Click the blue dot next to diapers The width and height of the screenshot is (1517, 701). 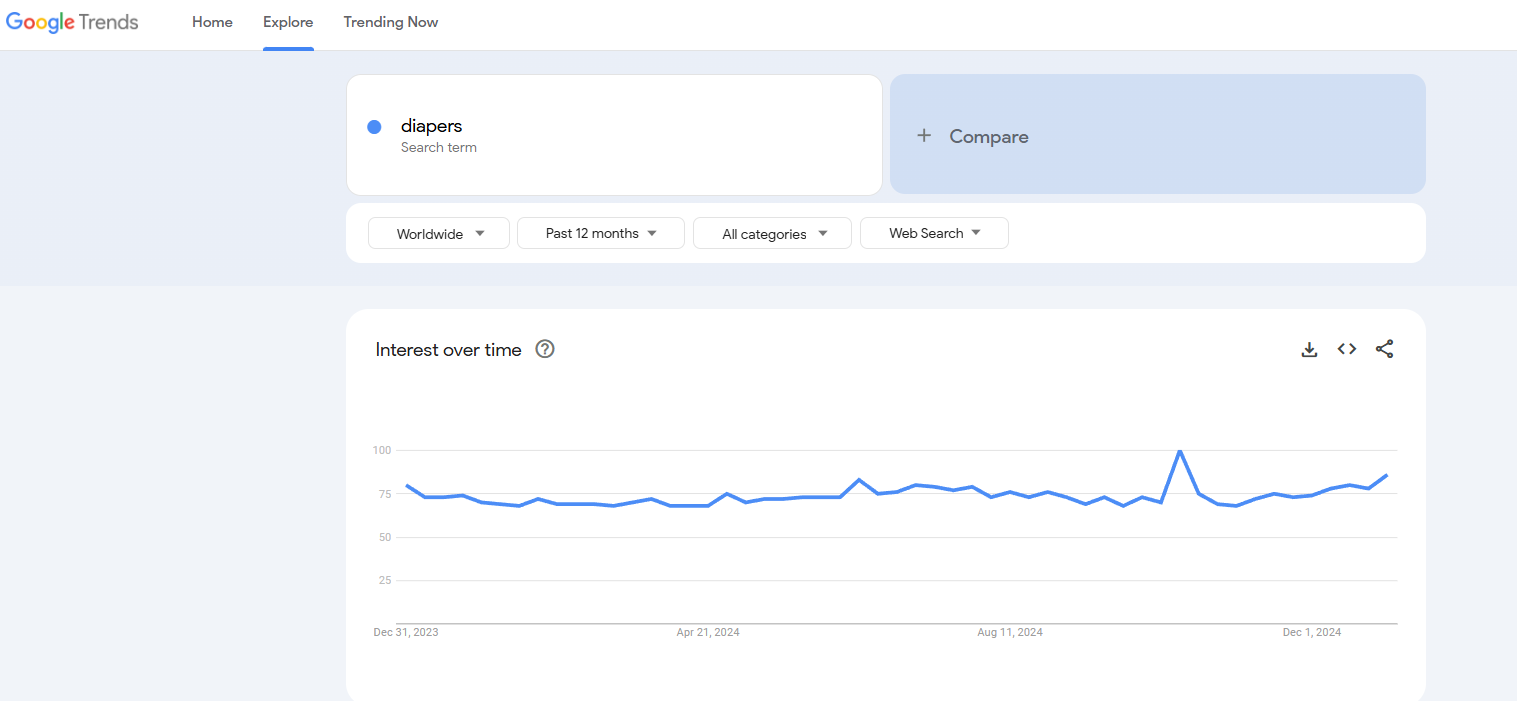(374, 127)
